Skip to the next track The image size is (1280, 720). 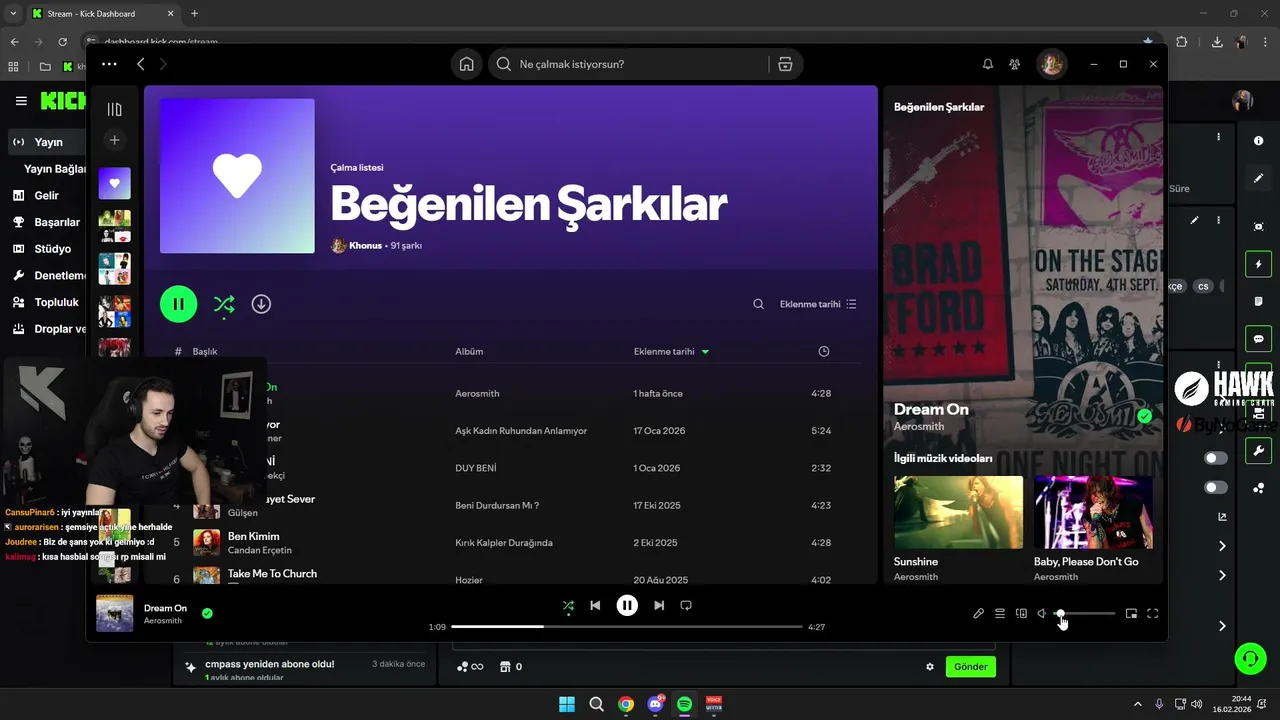[659, 605]
